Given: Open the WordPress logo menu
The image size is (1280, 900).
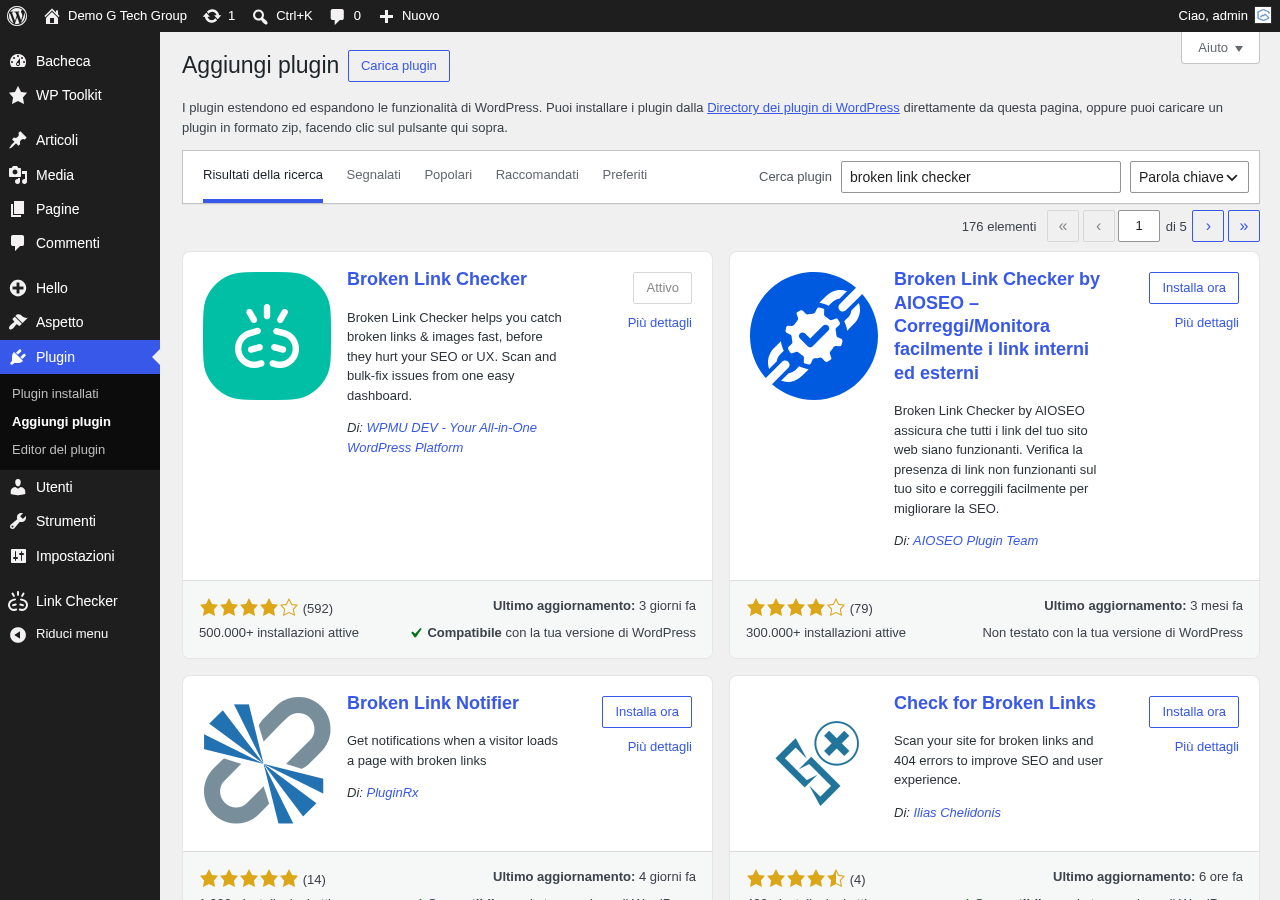Looking at the screenshot, I should pyautogui.click(x=17, y=16).
